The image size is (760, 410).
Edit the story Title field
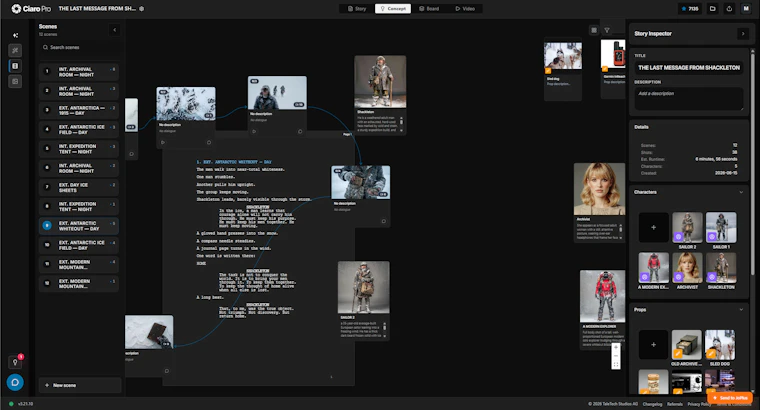point(689,68)
